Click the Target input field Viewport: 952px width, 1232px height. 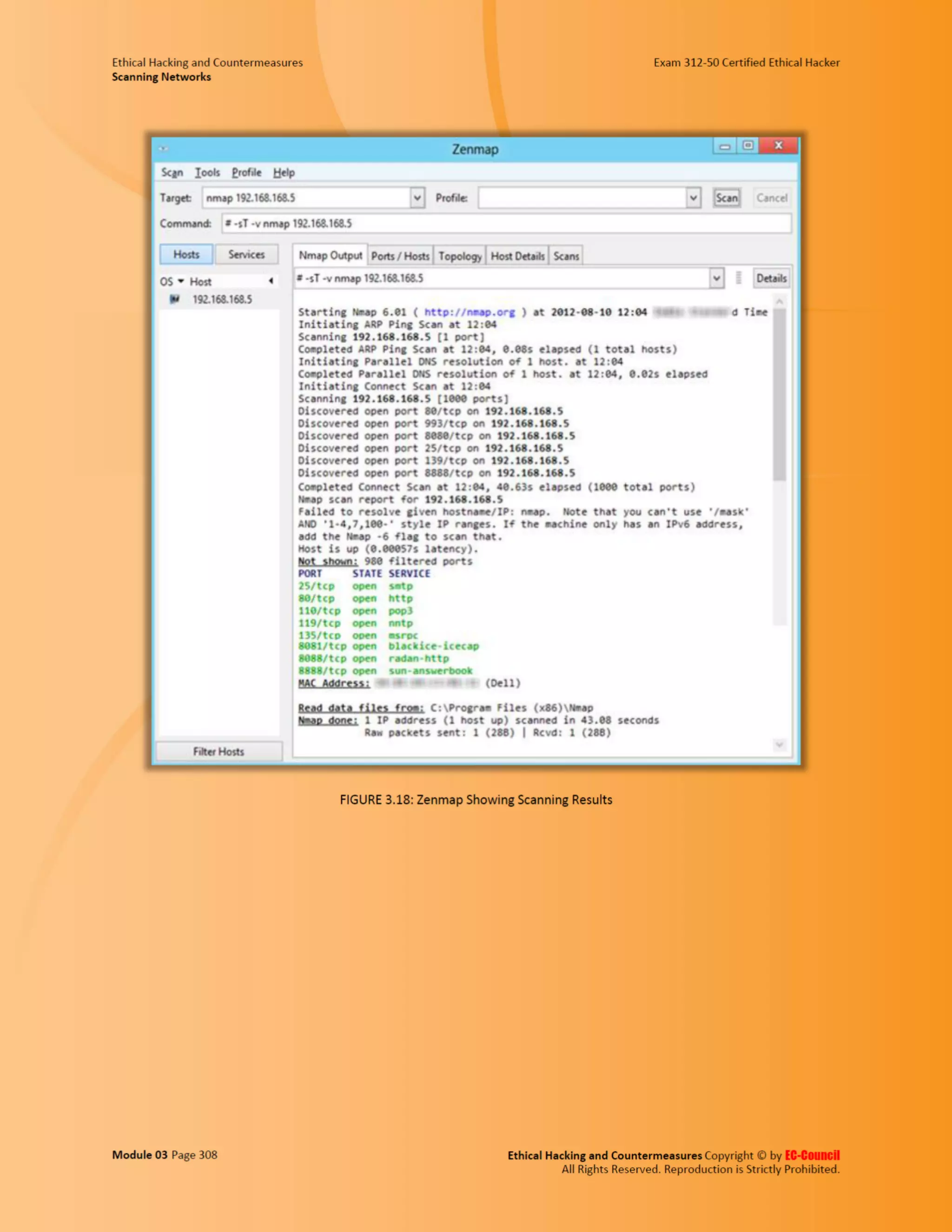point(306,198)
